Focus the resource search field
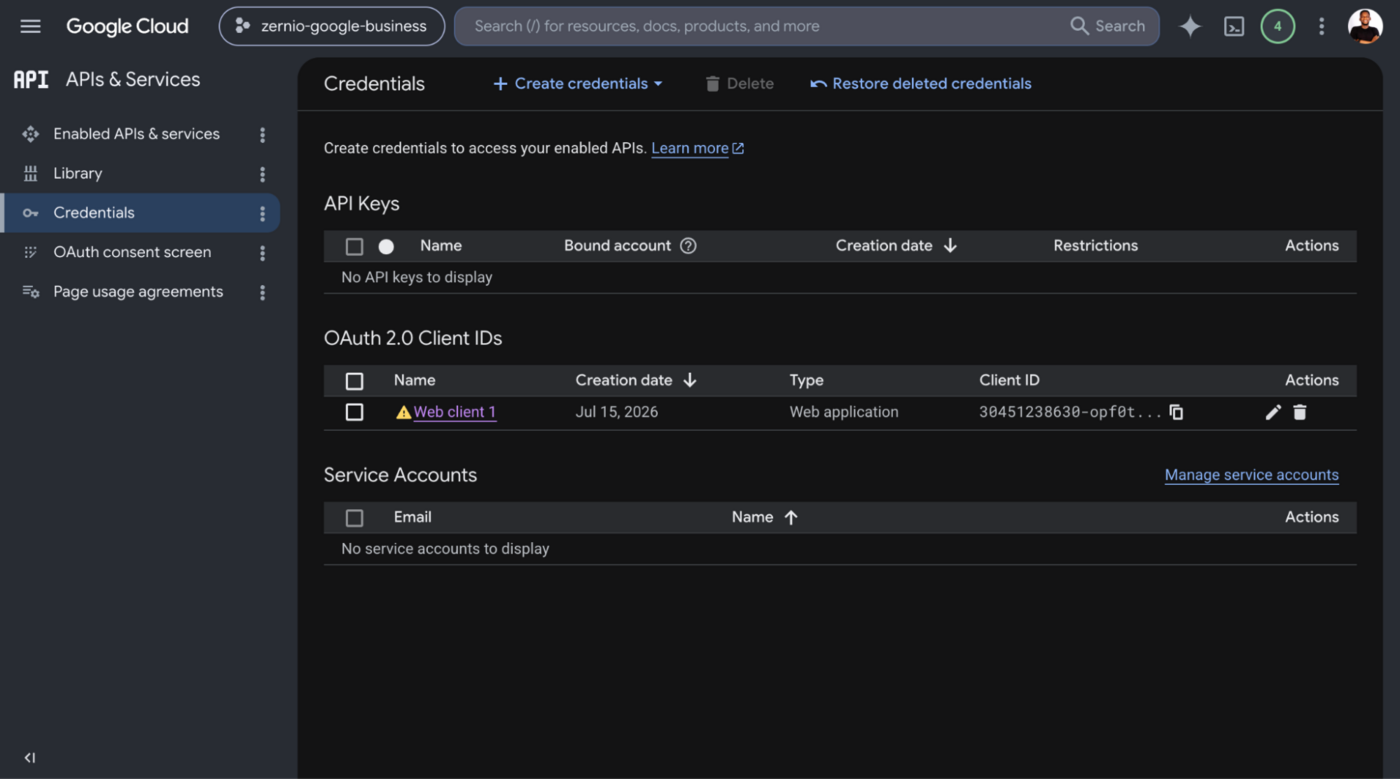The height and width of the screenshot is (779, 1400). pos(760,26)
